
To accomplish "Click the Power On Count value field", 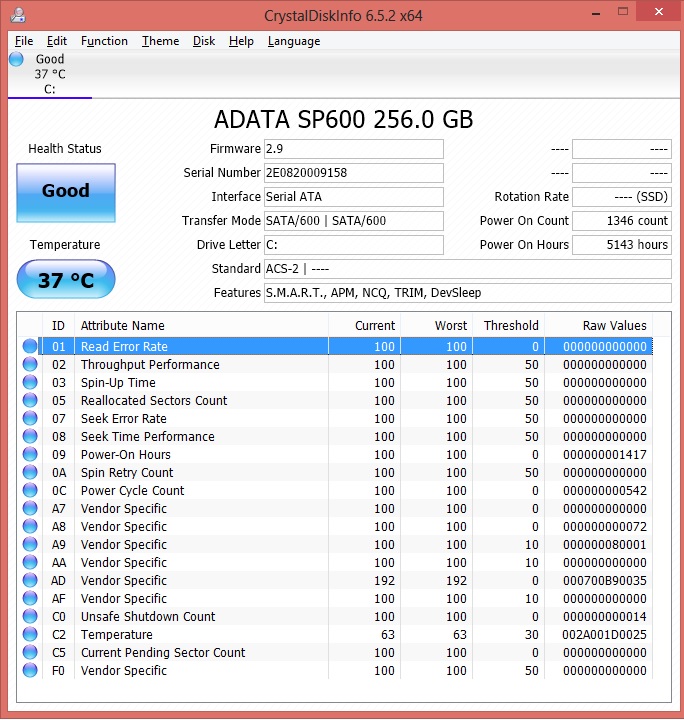I will pos(622,221).
